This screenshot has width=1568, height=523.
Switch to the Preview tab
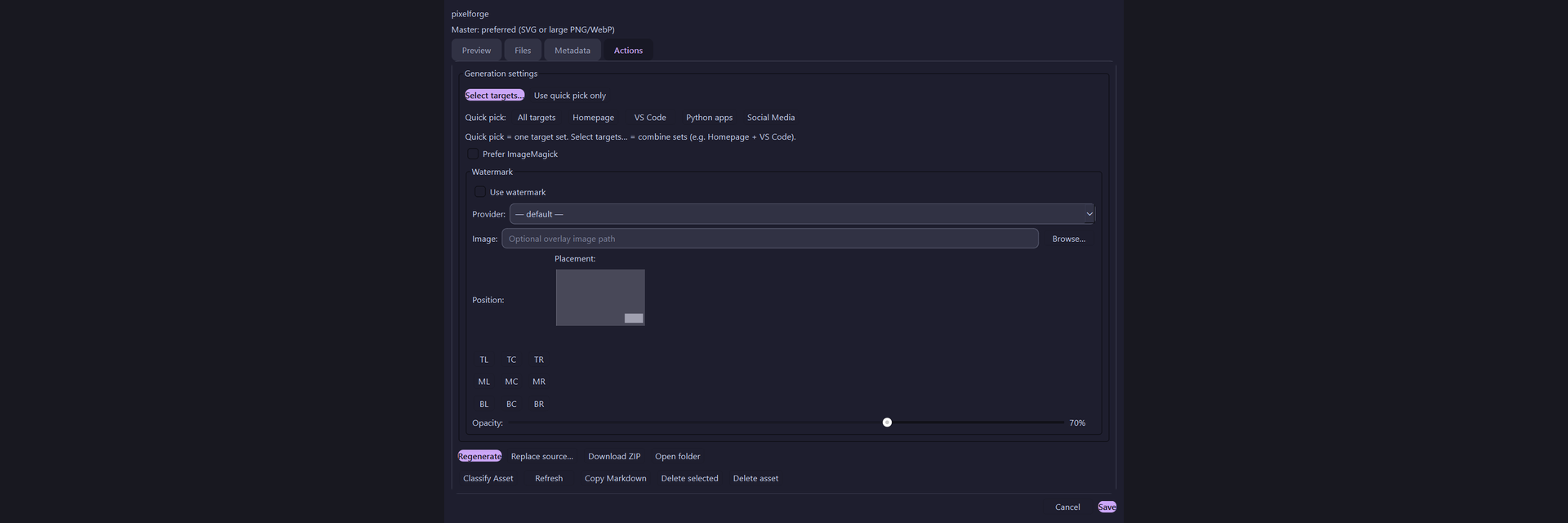(476, 51)
